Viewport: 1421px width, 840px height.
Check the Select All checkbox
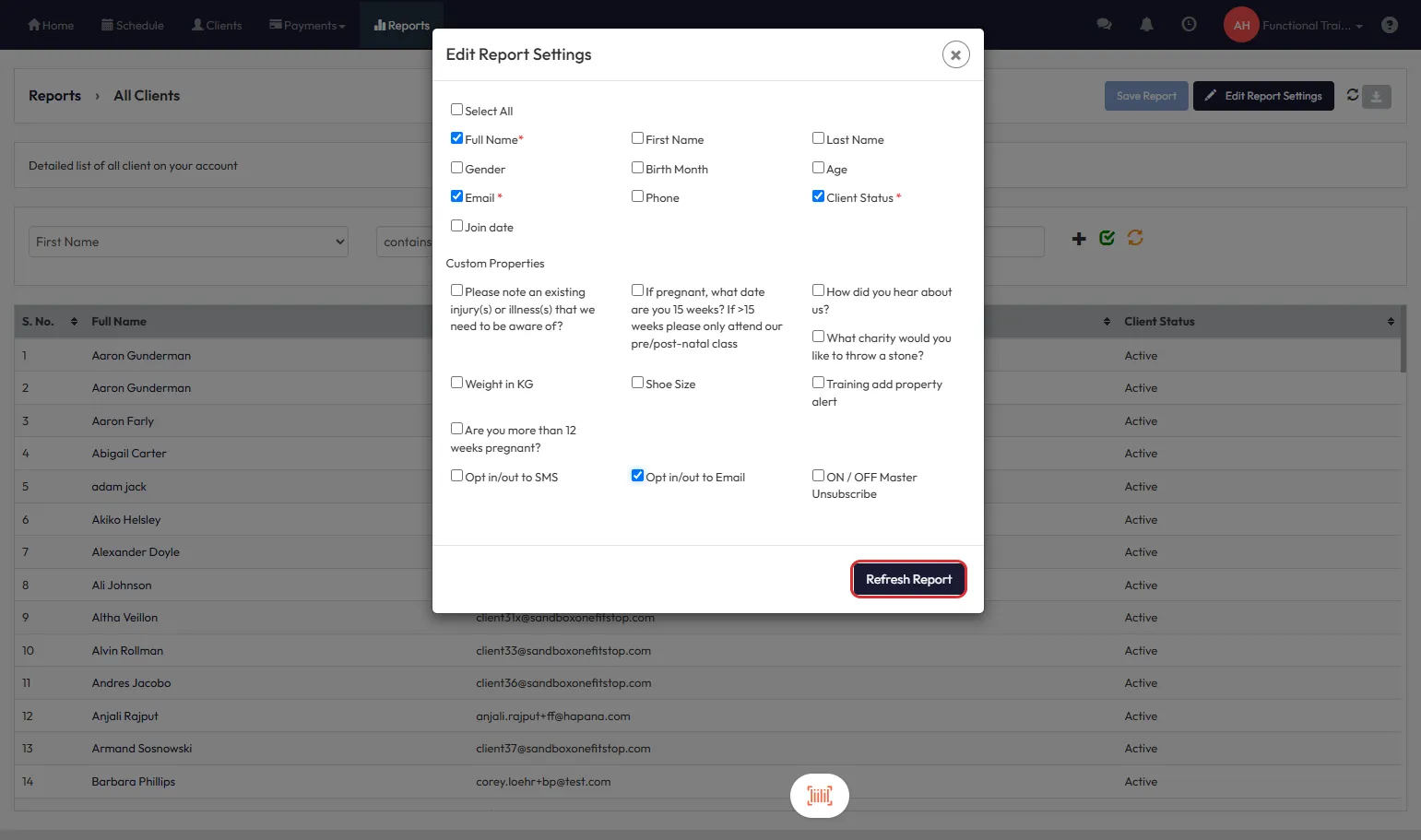pos(456,110)
